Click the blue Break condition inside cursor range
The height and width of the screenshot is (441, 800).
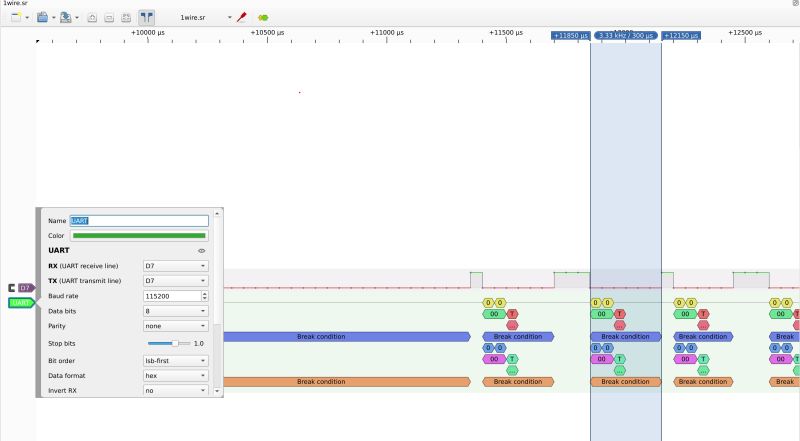626,337
